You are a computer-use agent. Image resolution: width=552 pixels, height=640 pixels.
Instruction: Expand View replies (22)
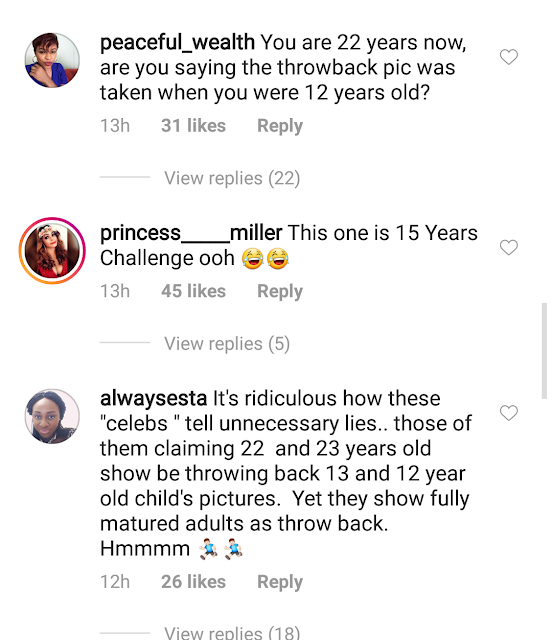point(232,178)
